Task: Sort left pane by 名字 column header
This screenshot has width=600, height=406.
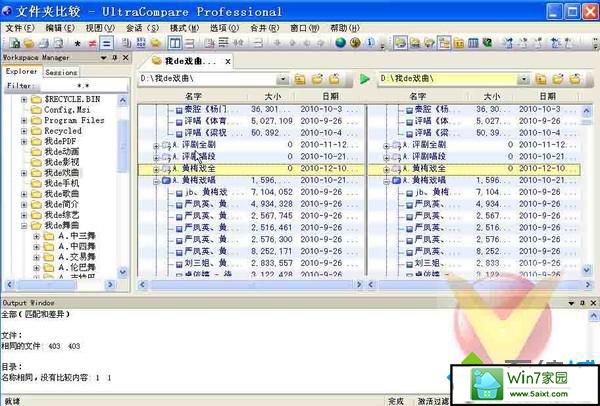Action: (193, 96)
